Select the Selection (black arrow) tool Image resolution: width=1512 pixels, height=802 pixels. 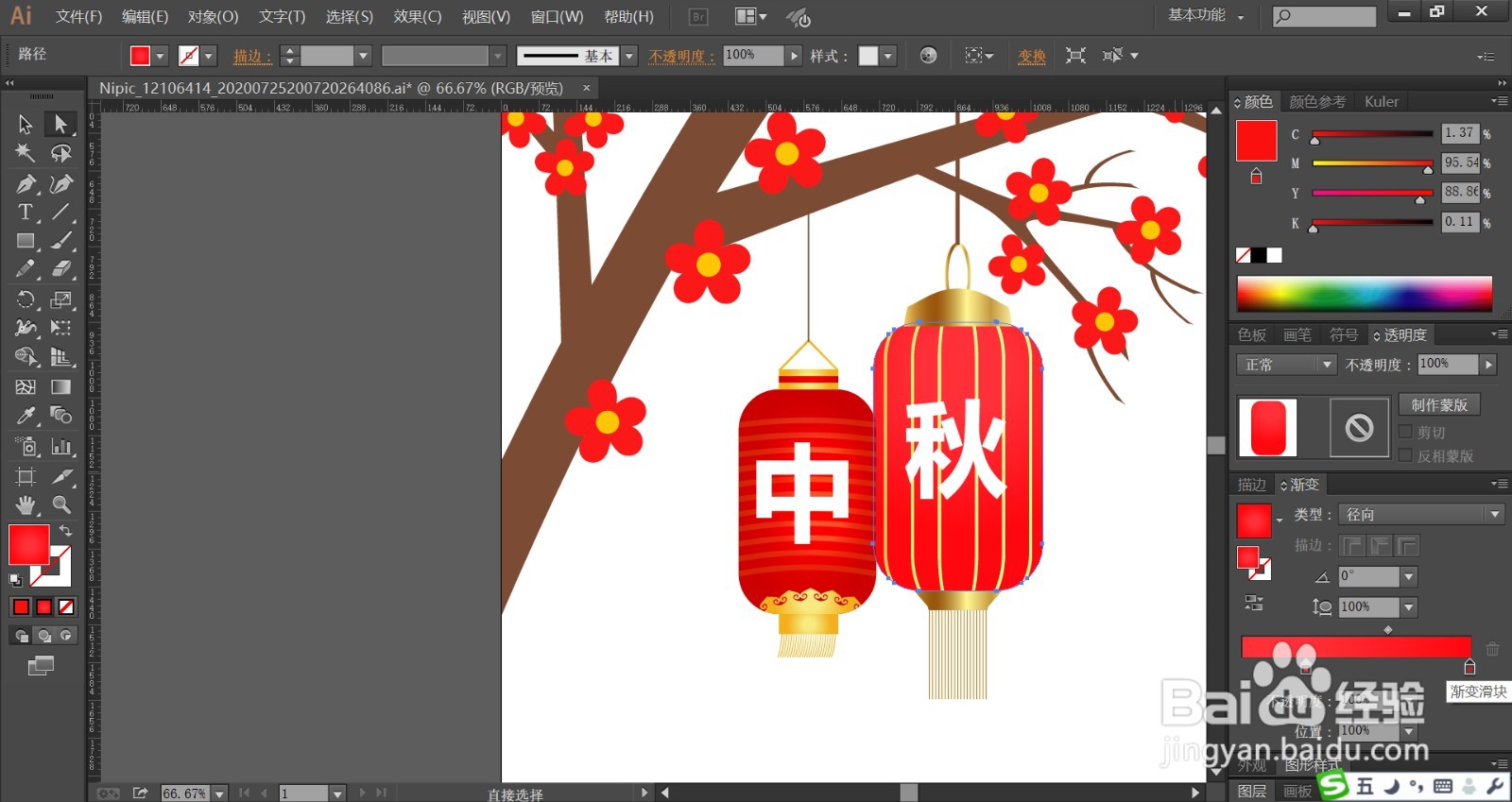point(26,124)
